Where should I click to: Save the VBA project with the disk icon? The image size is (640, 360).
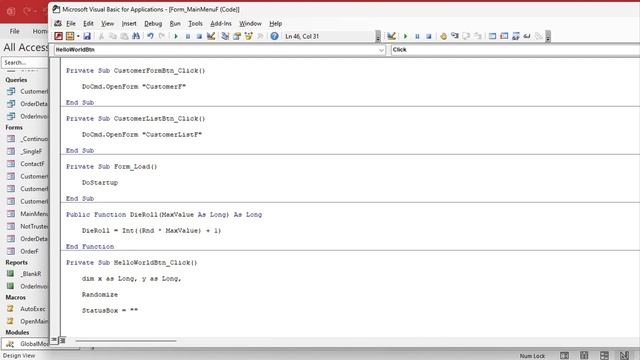[87, 36]
